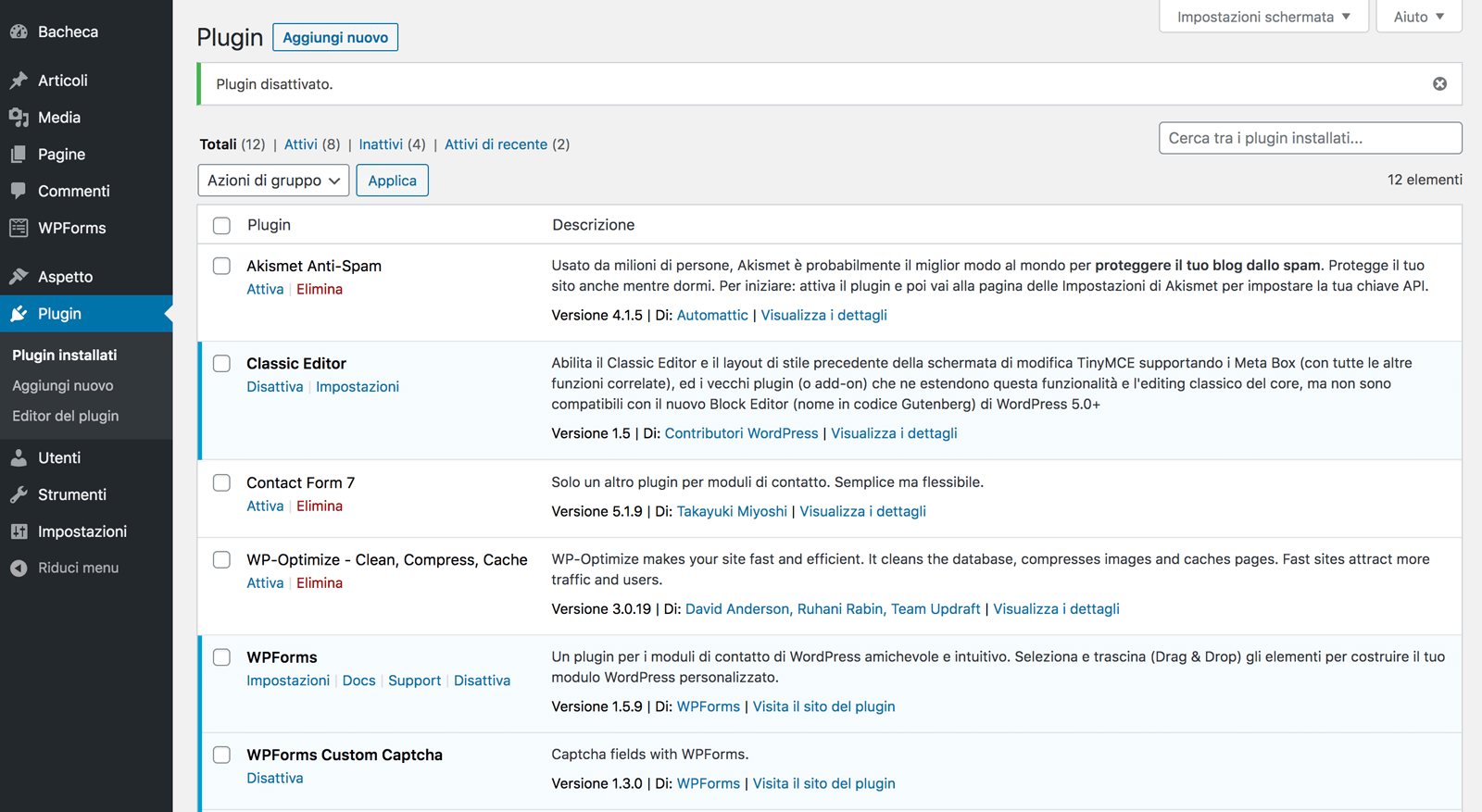
Task: Visit WPForms Custom Captcha plugin site link
Action: (x=824, y=783)
